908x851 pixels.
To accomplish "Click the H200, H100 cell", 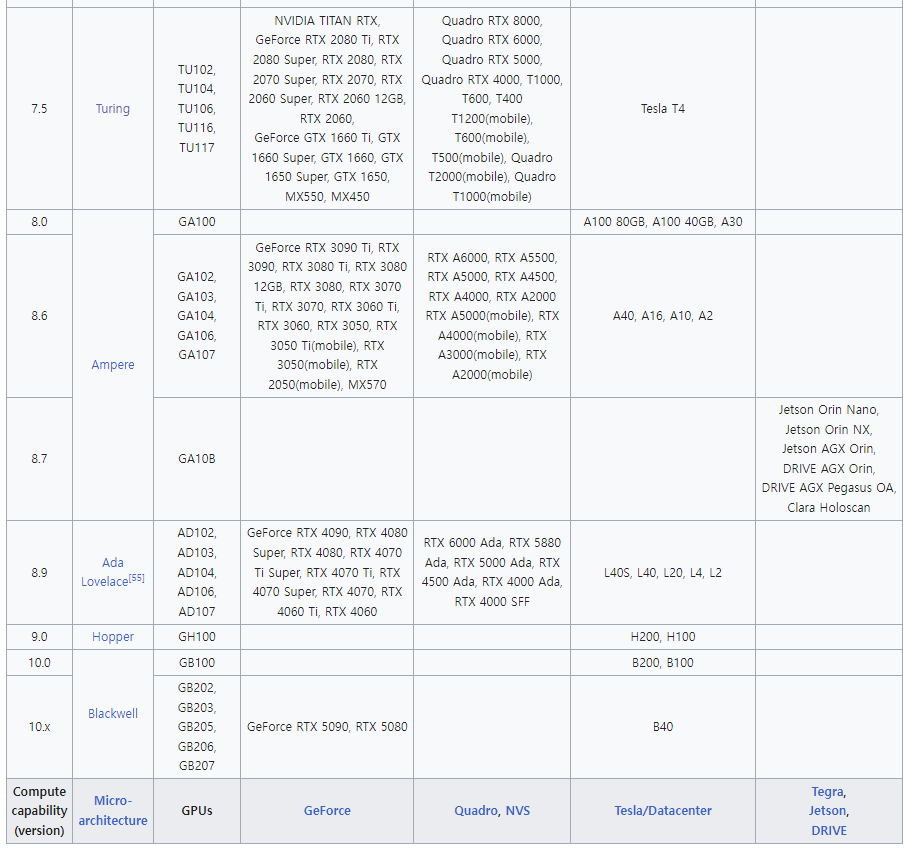I will point(663,637).
